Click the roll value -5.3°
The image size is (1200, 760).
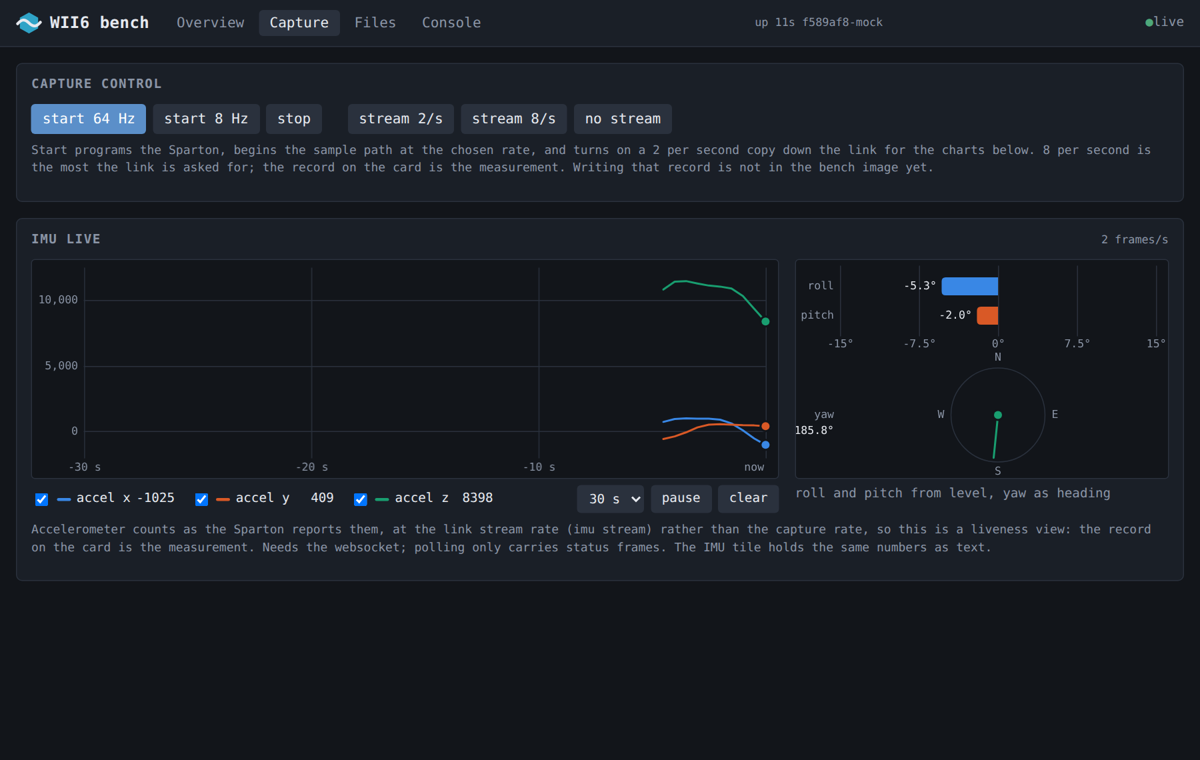pyautogui.click(x=920, y=286)
